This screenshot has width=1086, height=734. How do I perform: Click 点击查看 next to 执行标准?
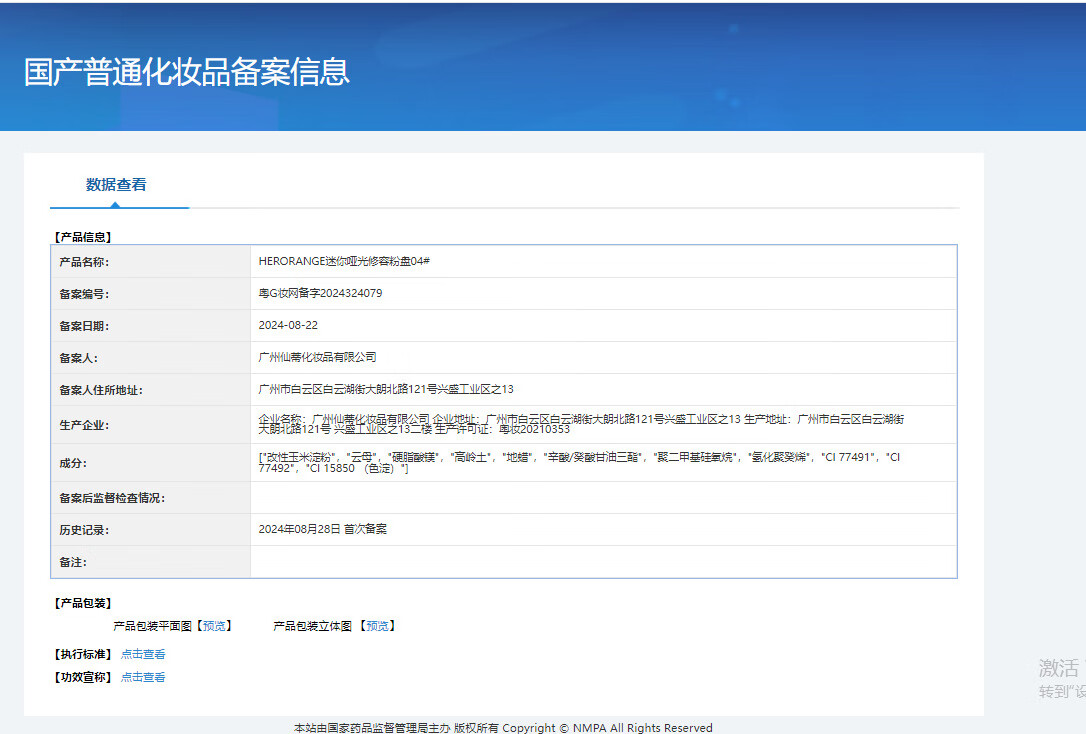tap(143, 655)
